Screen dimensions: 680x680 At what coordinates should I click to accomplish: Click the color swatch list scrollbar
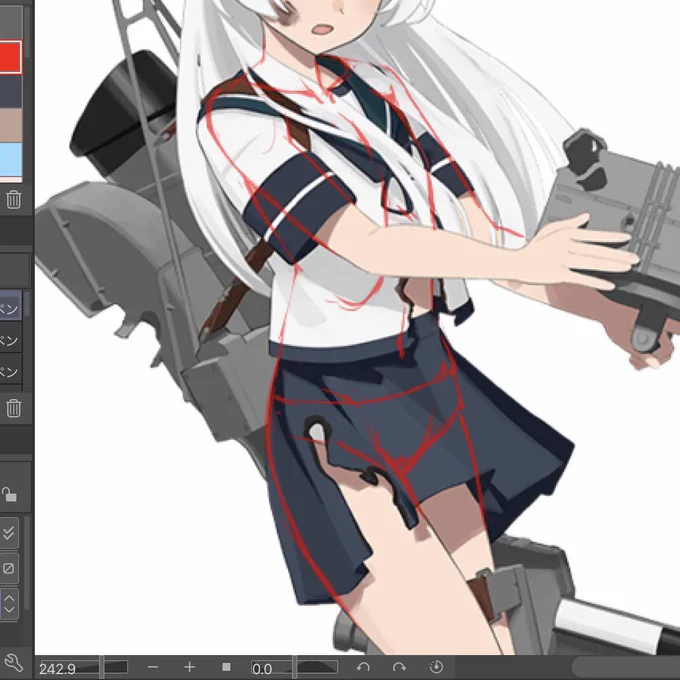click(27, 30)
